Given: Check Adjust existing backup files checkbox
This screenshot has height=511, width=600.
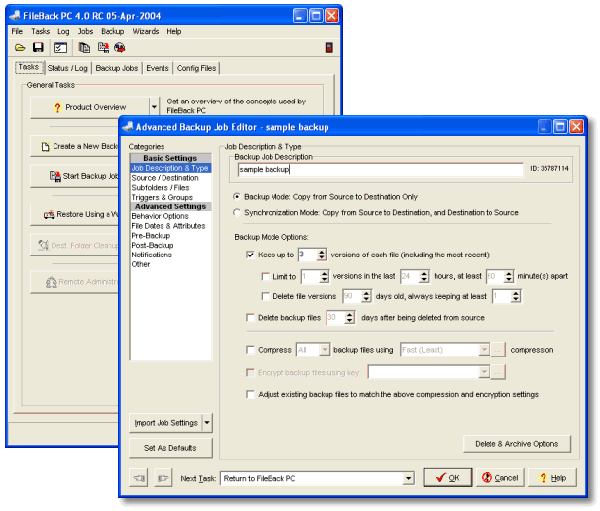Looking at the screenshot, I should coord(250,395).
